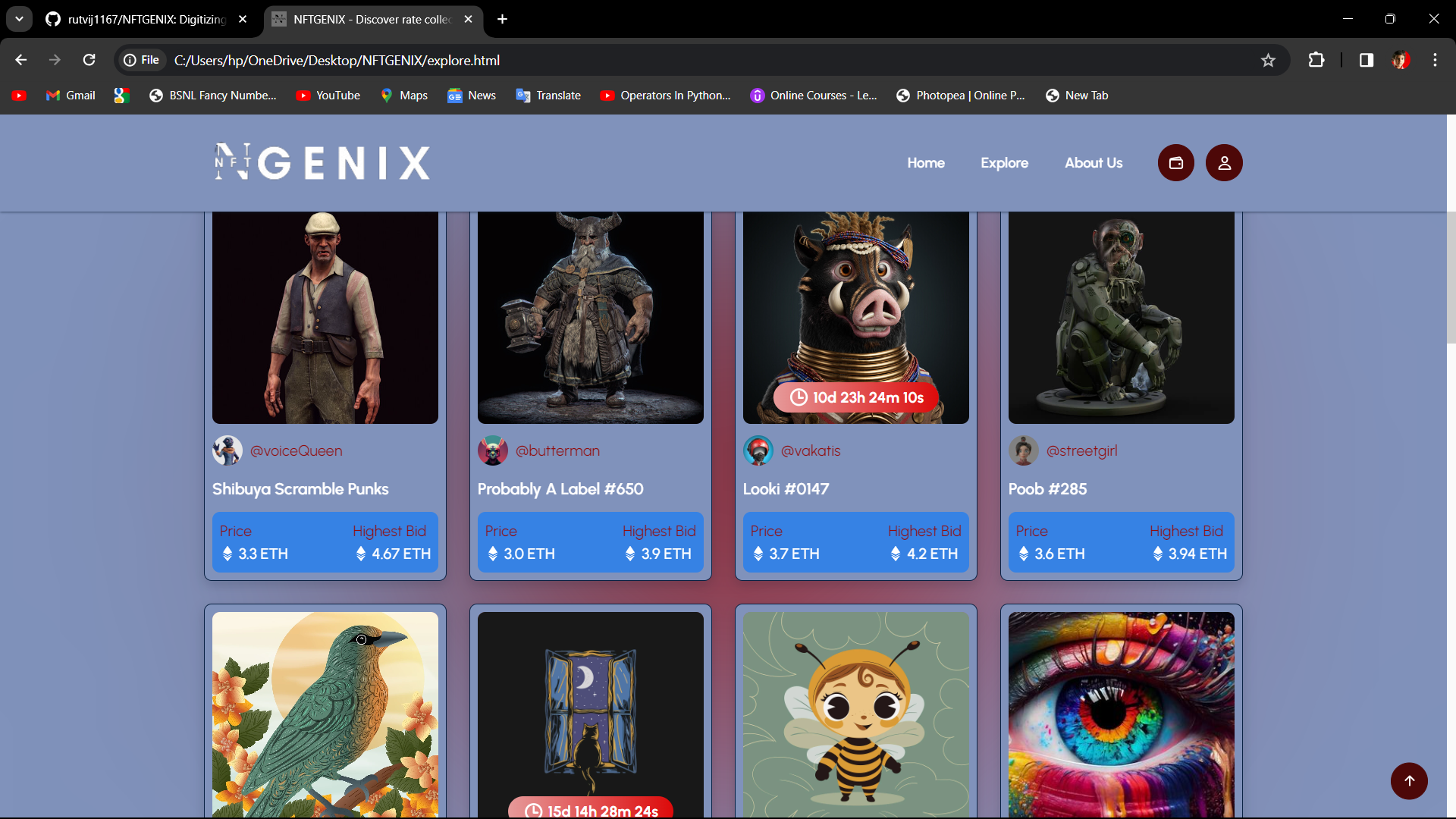Image resolution: width=1456 pixels, height=819 pixels.
Task: Open the browser extensions puzzle icon
Action: click(x=1316, y=61)
